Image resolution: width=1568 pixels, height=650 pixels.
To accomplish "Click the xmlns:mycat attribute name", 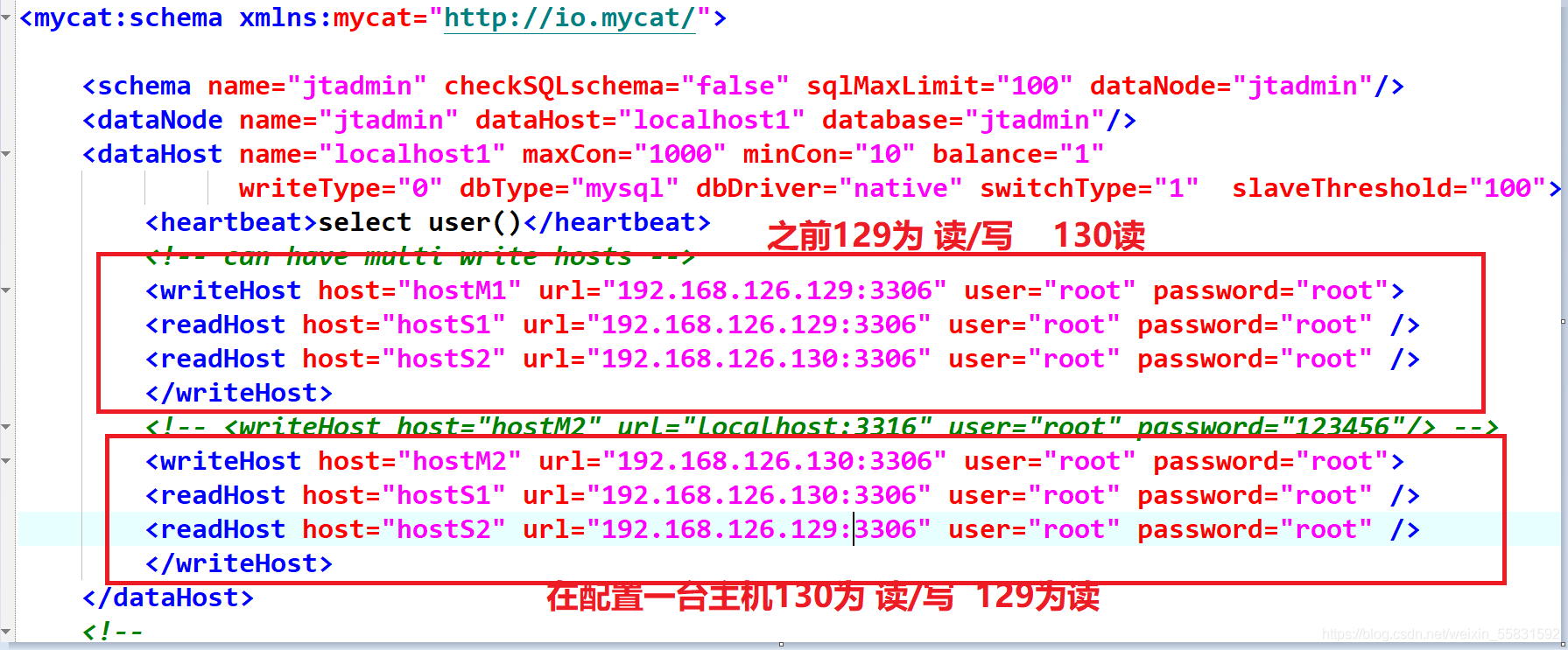I will 326,17.
